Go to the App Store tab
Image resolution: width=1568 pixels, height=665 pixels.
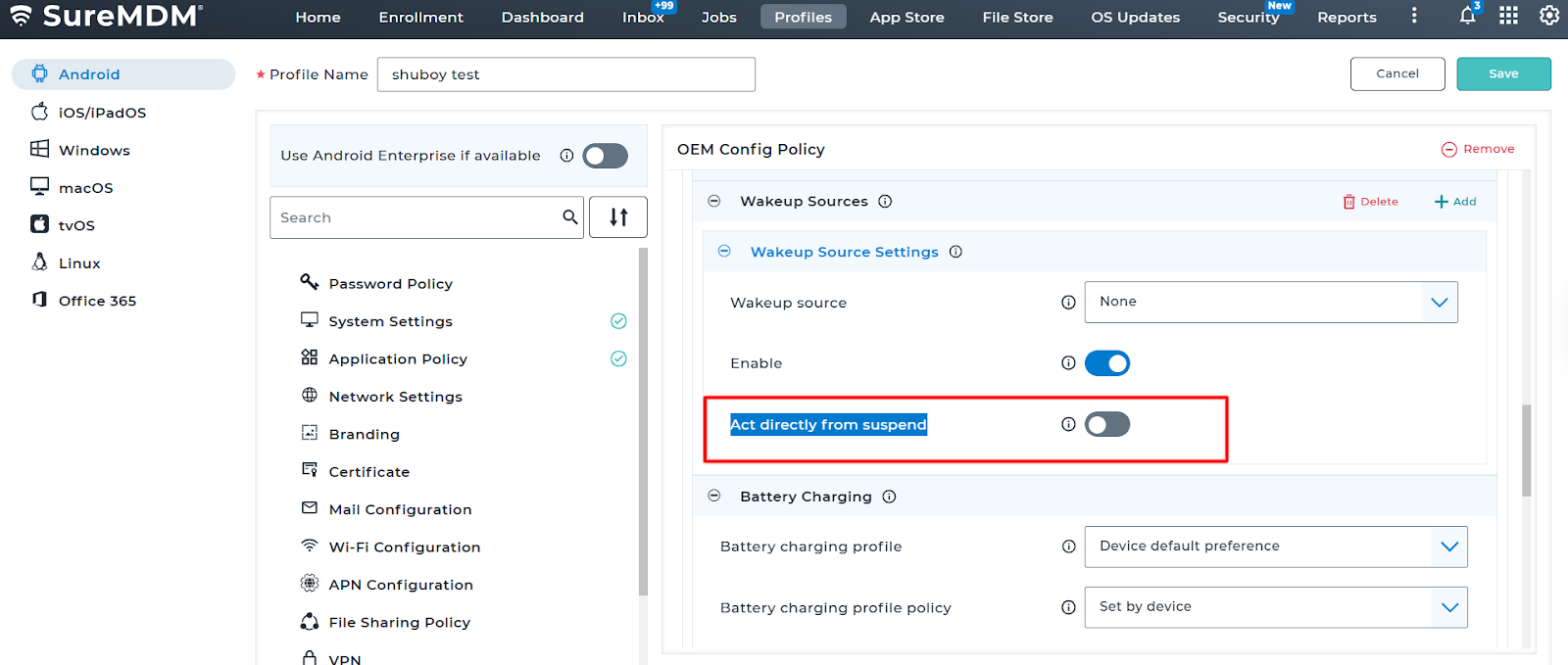pos(906,18)
